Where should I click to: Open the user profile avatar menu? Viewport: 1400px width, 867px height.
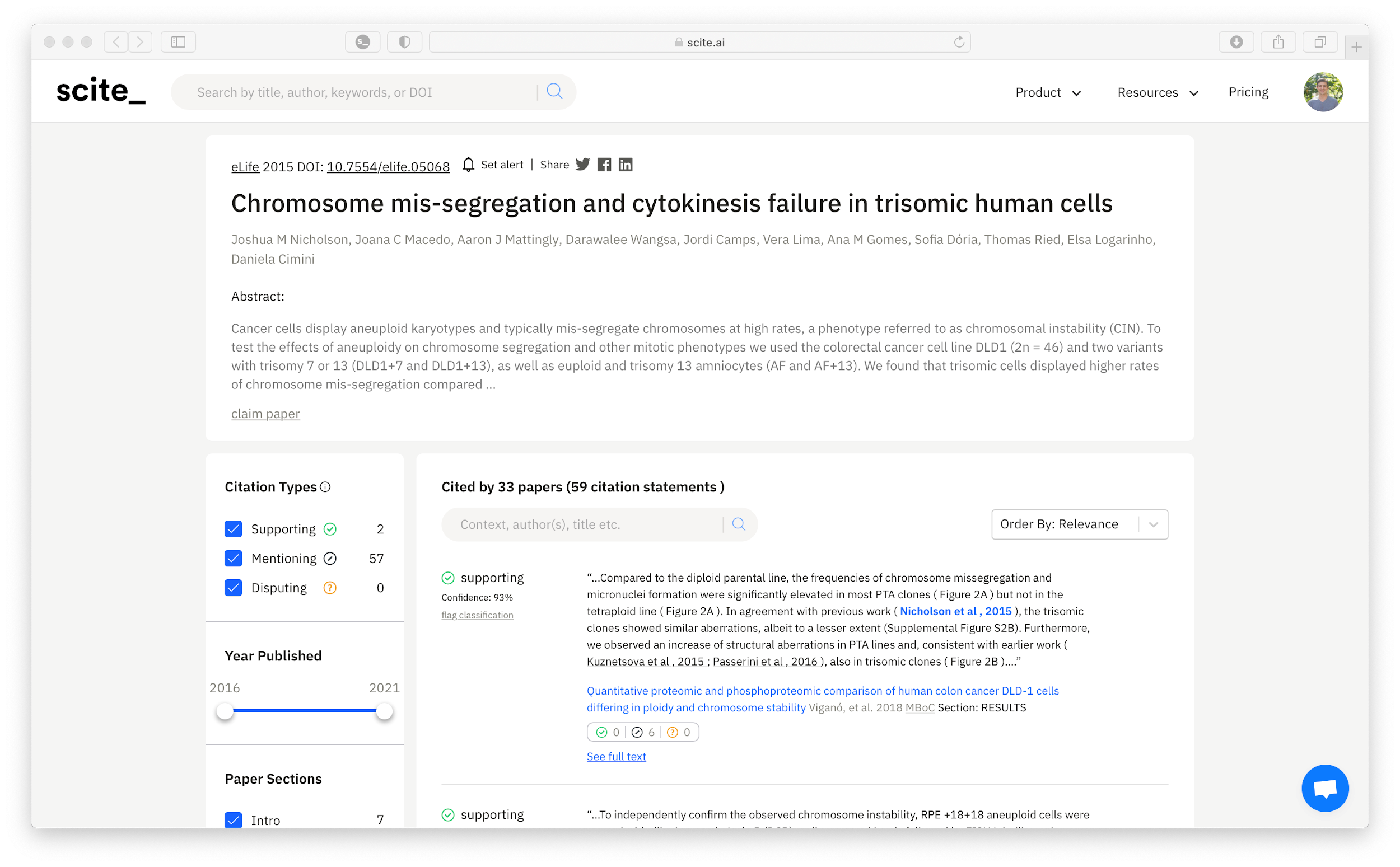(x=1323, y=92)
